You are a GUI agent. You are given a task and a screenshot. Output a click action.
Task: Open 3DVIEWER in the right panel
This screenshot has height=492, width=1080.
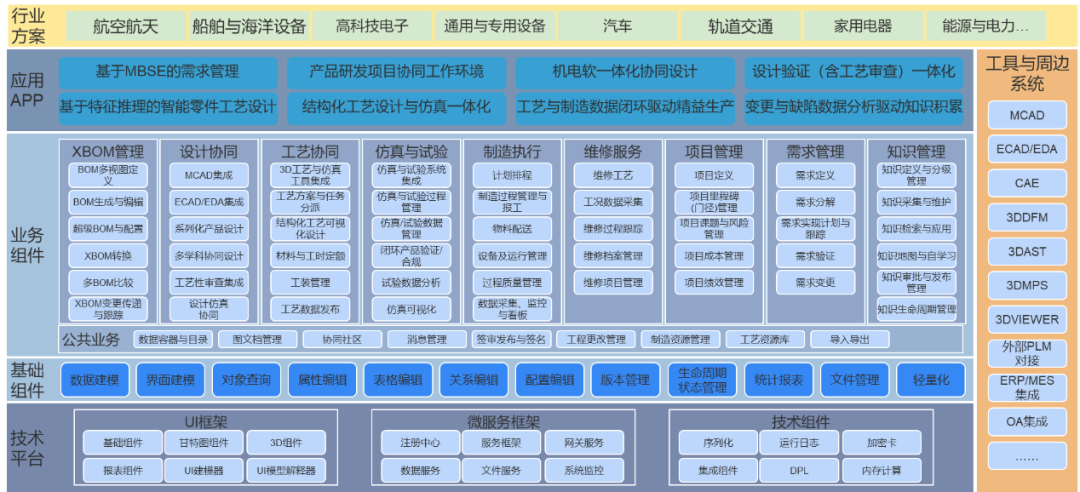[x=1027, y=320]
